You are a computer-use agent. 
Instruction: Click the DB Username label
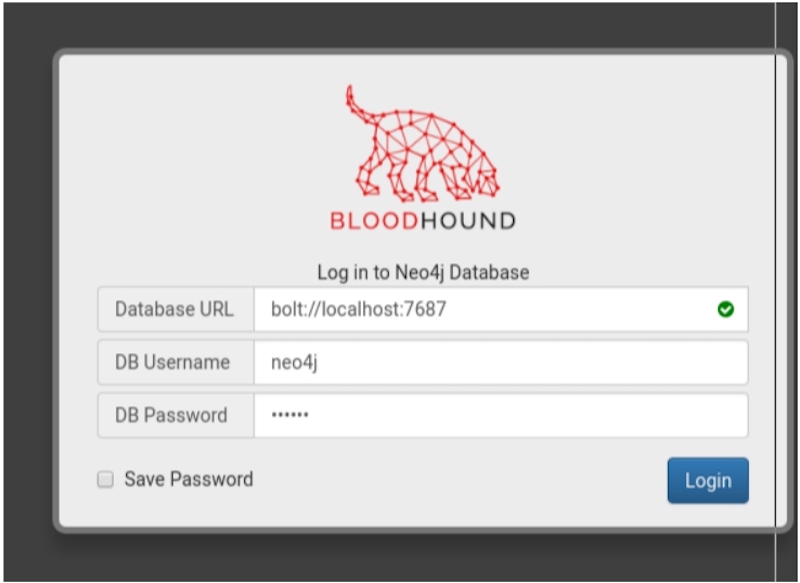tap(173, 363)
